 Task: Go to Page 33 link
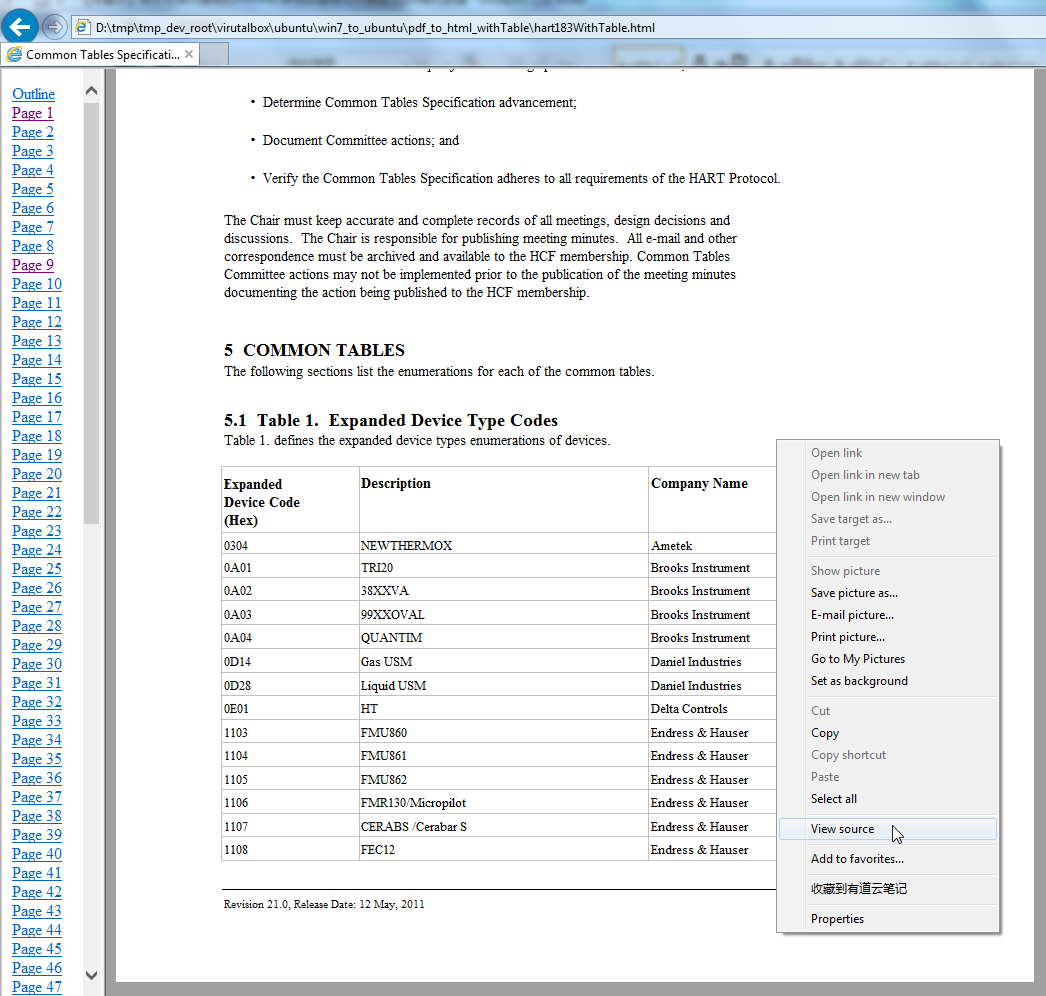[37, 721]
